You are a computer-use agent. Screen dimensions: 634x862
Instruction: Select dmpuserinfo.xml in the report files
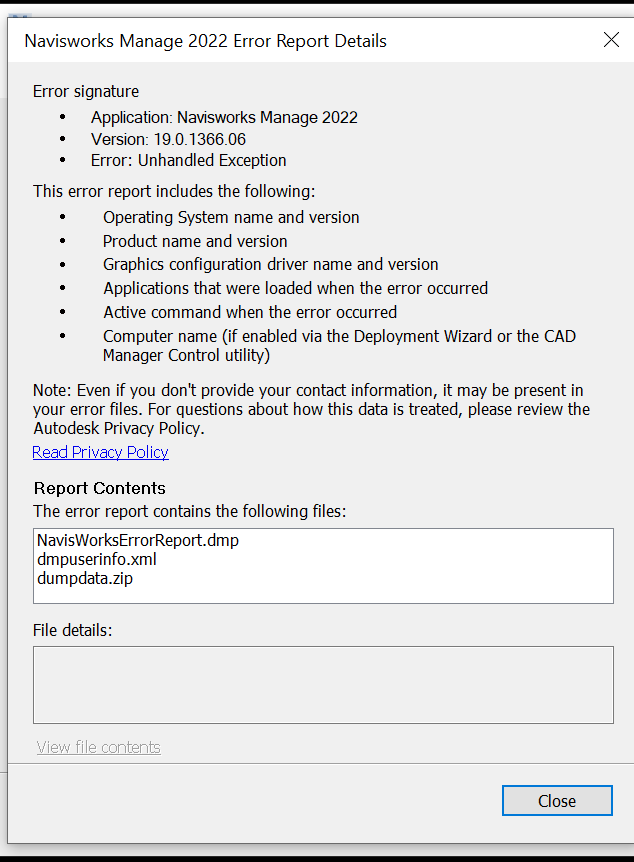click(x=97, y=559)
